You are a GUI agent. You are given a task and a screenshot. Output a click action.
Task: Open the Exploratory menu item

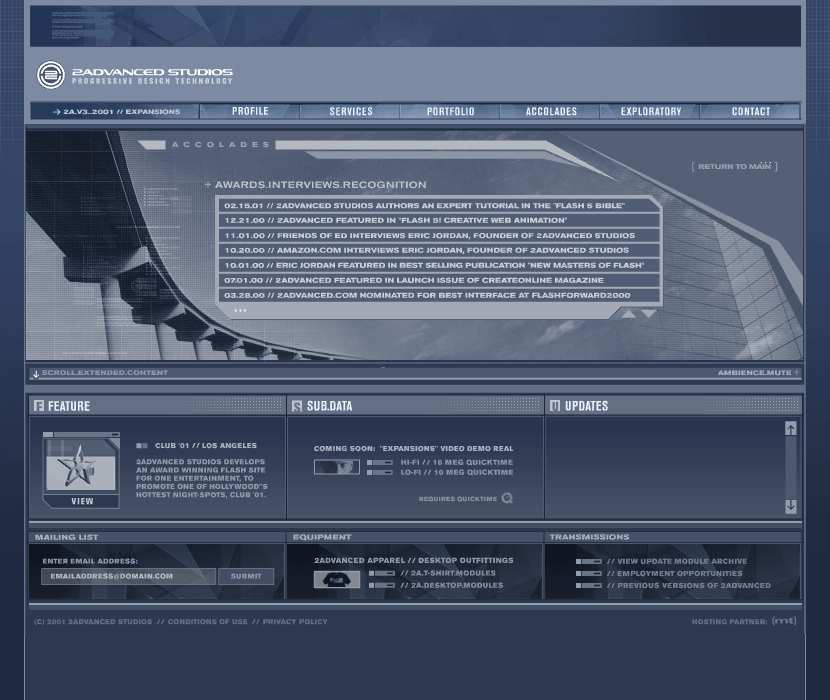pos(651,111)
